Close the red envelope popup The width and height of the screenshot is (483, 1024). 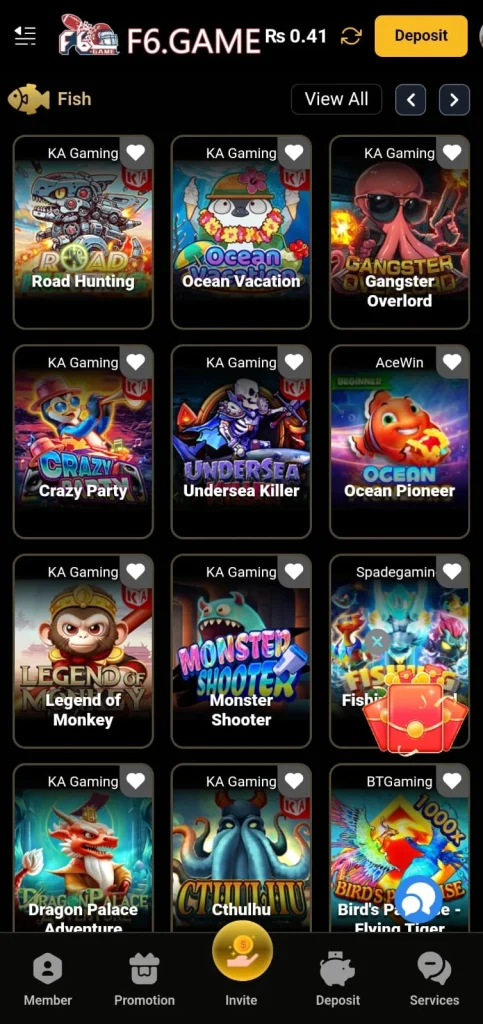point(377,643)
